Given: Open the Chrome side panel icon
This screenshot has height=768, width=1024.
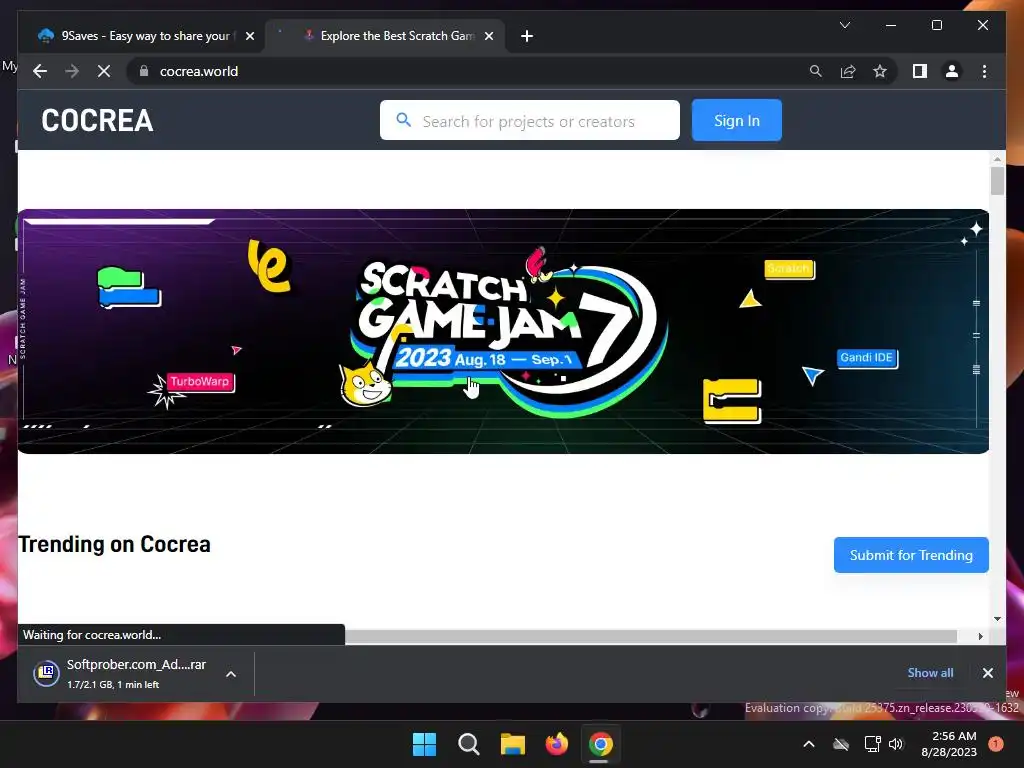Looking at the screenshot, I should [x=920, y=71].
